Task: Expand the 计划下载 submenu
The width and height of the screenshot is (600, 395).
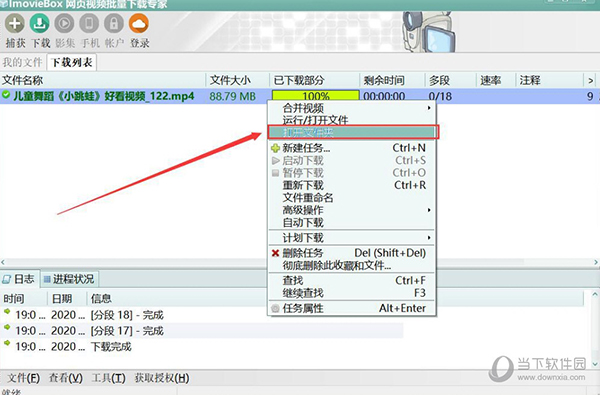Action: (352, 238)
